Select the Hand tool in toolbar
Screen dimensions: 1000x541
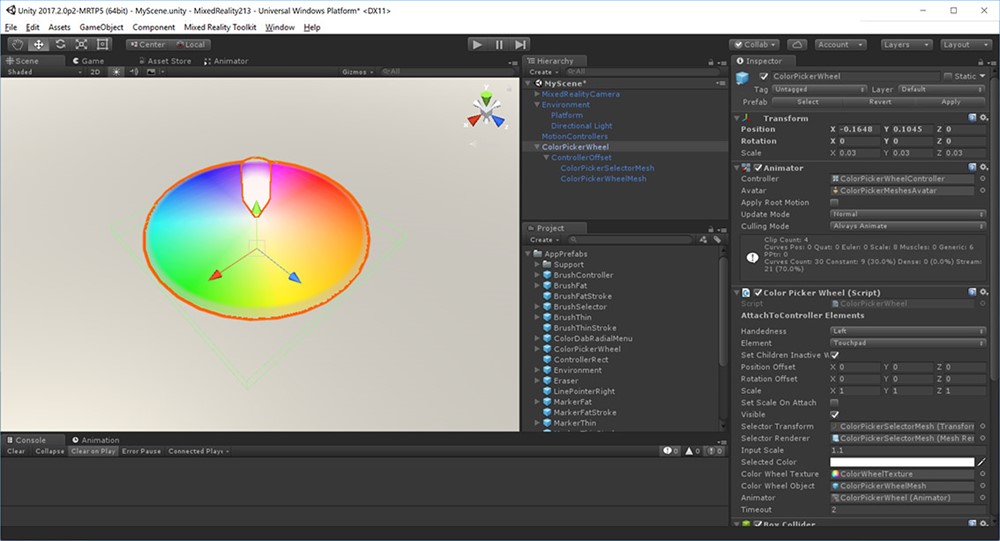click(x=17, y=44)
